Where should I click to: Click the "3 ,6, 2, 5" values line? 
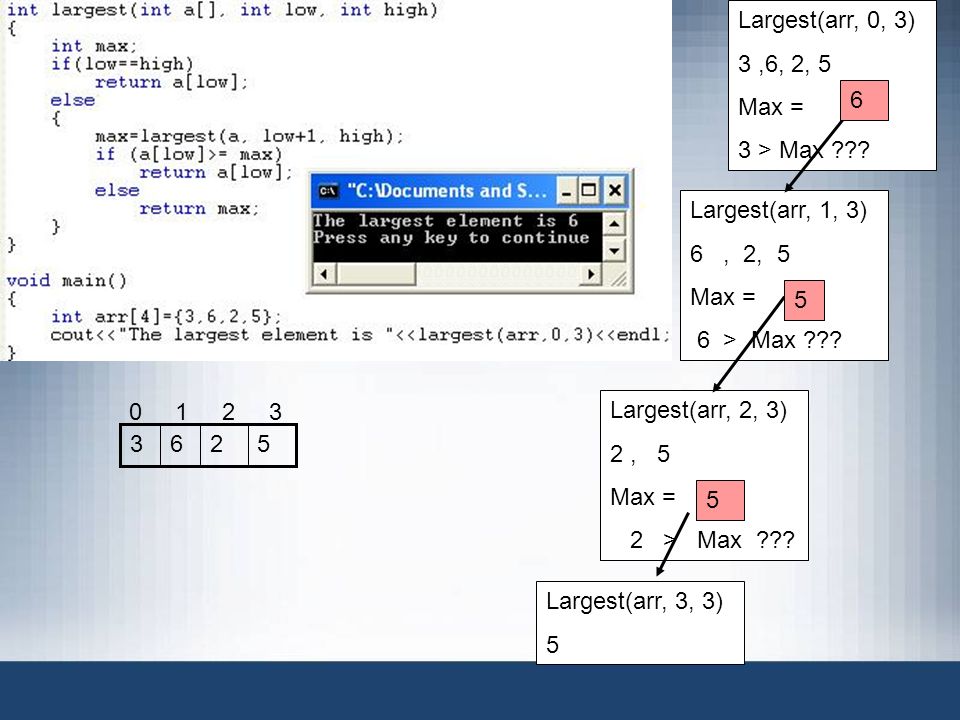tap(784, 64)
